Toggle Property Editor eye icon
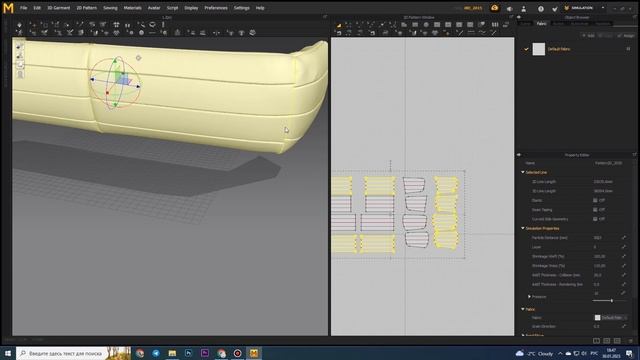This screenshot has height=360, width=640. coord(519,155)
